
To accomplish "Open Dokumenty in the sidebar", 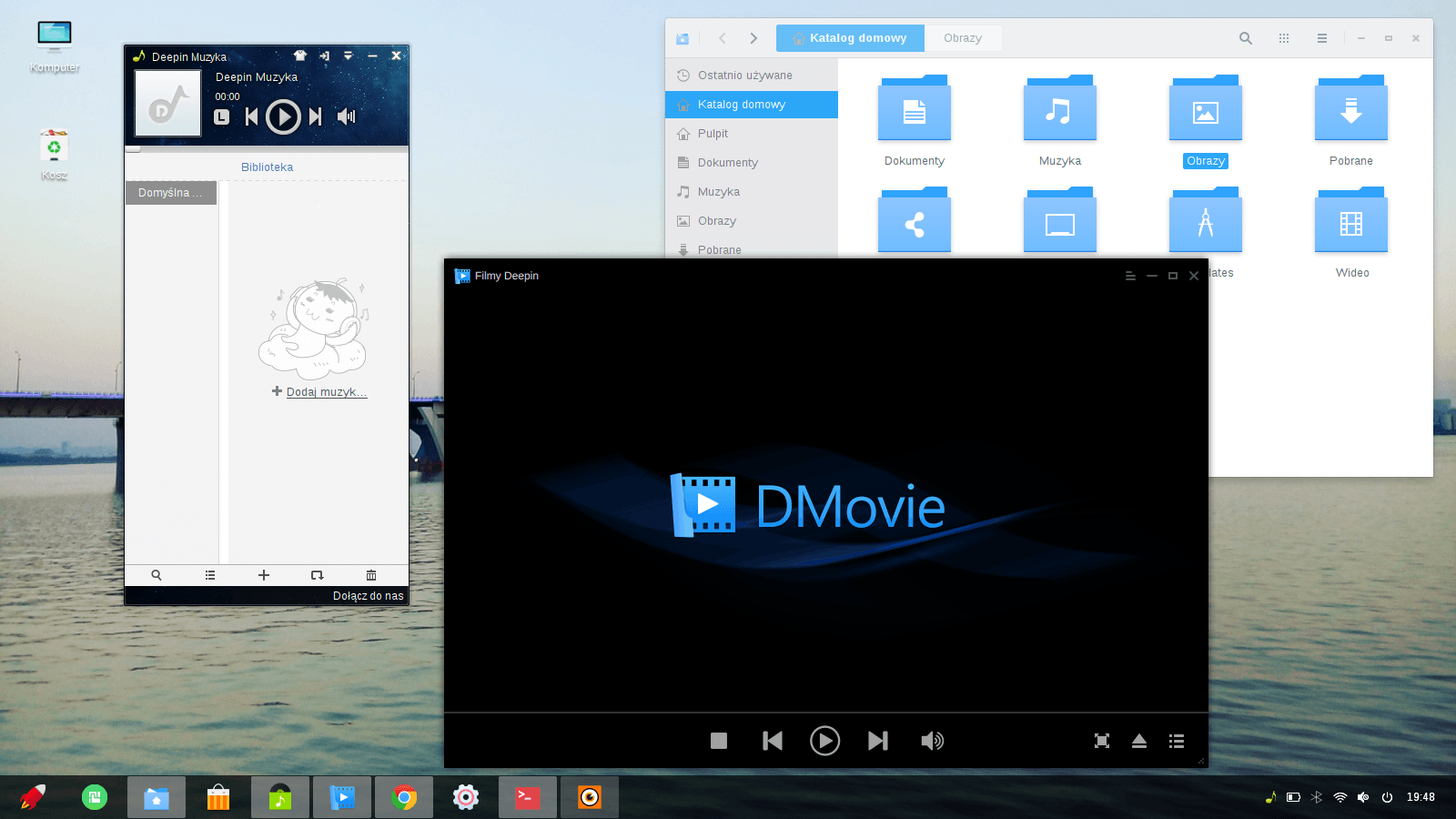I will (x=752, y=163).
